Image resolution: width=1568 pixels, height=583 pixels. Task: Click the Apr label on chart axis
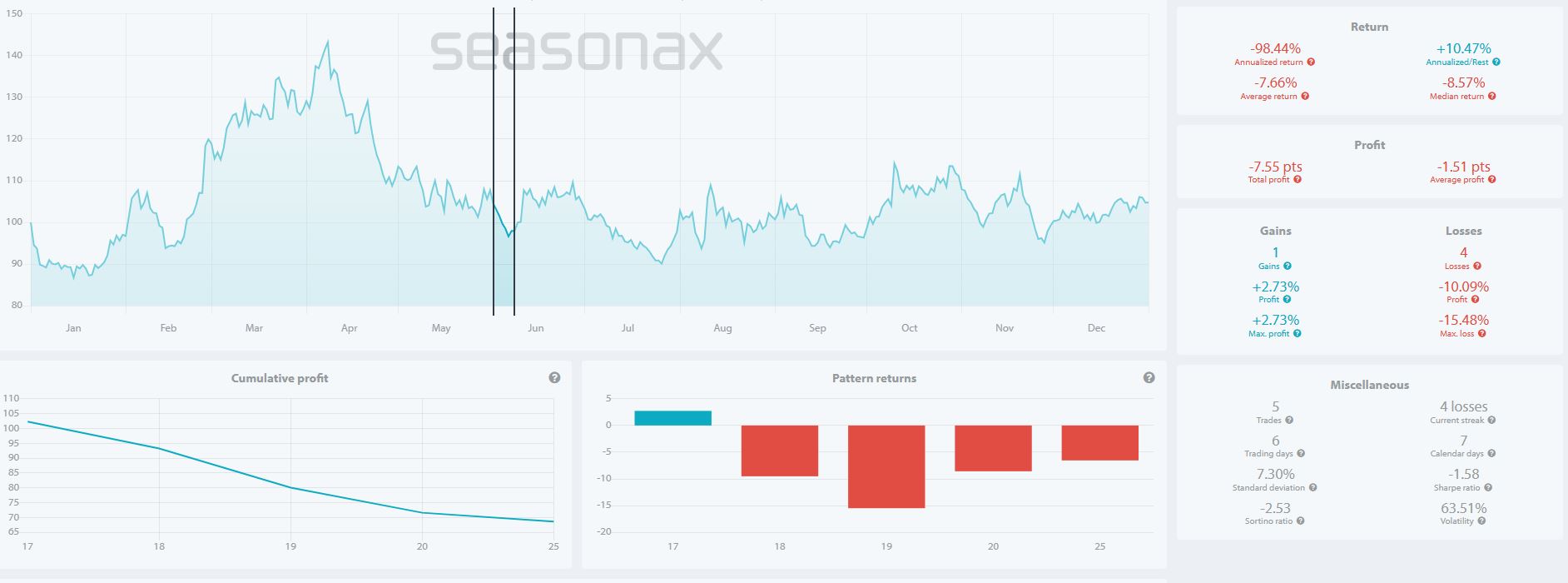(349, 328)
